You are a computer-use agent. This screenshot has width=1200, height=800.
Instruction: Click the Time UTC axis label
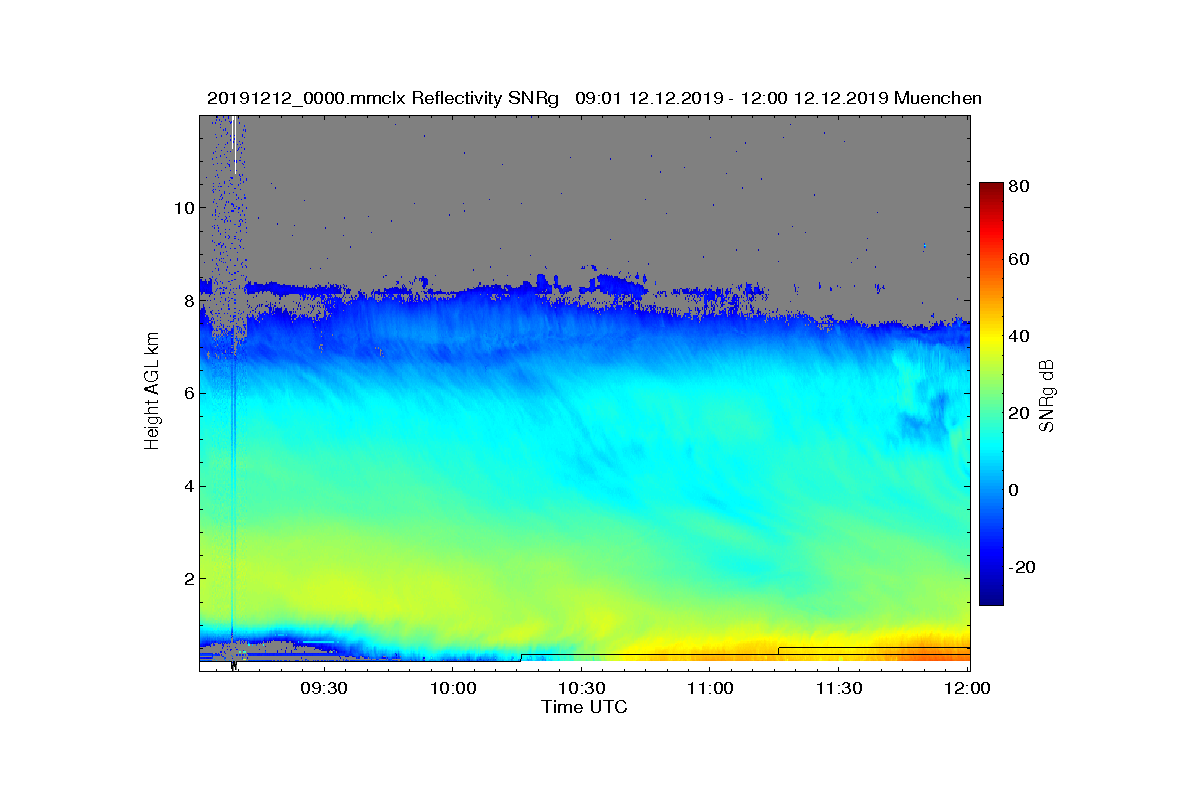click(585, 707)
